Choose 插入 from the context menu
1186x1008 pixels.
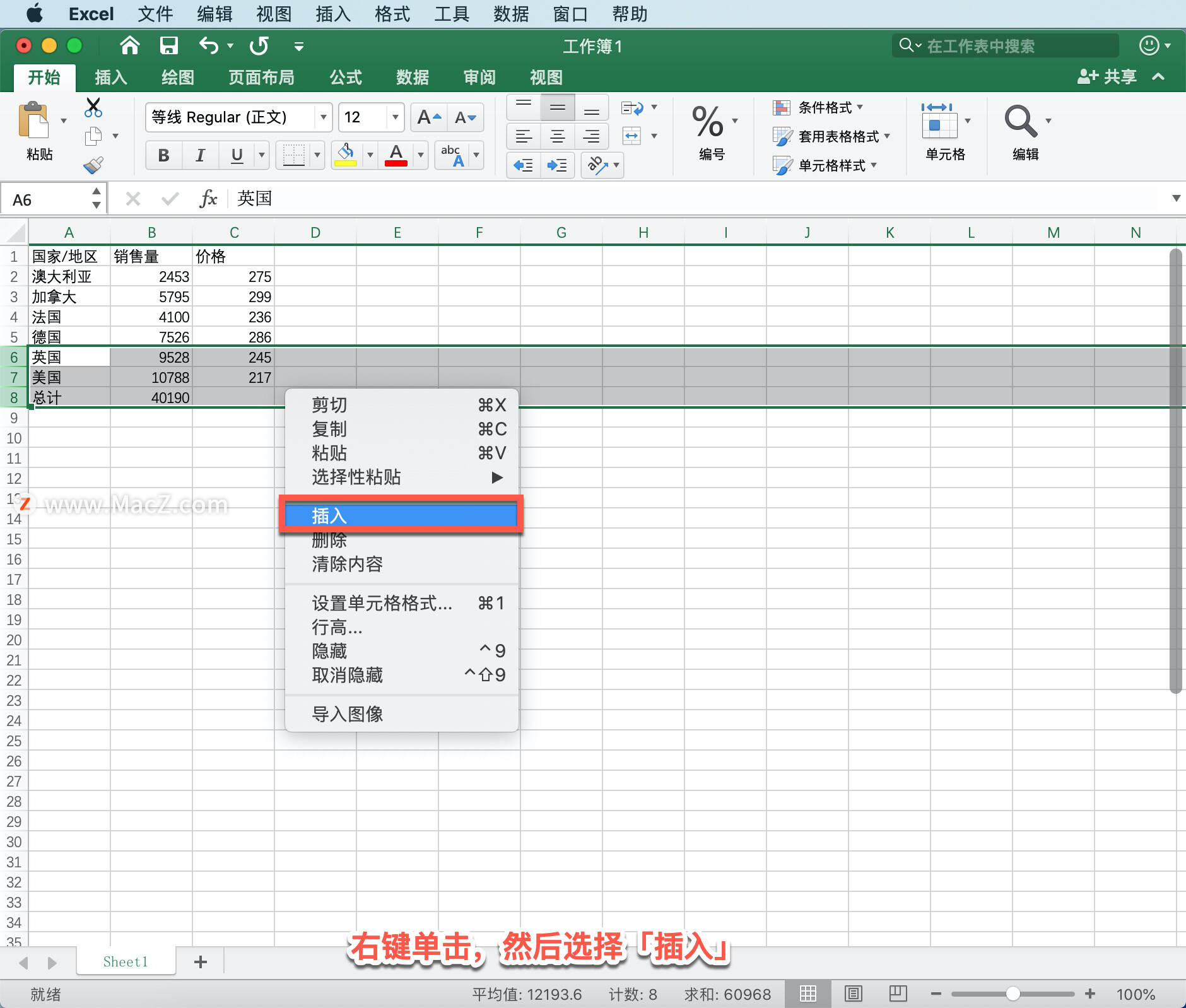tap(401, 515)
